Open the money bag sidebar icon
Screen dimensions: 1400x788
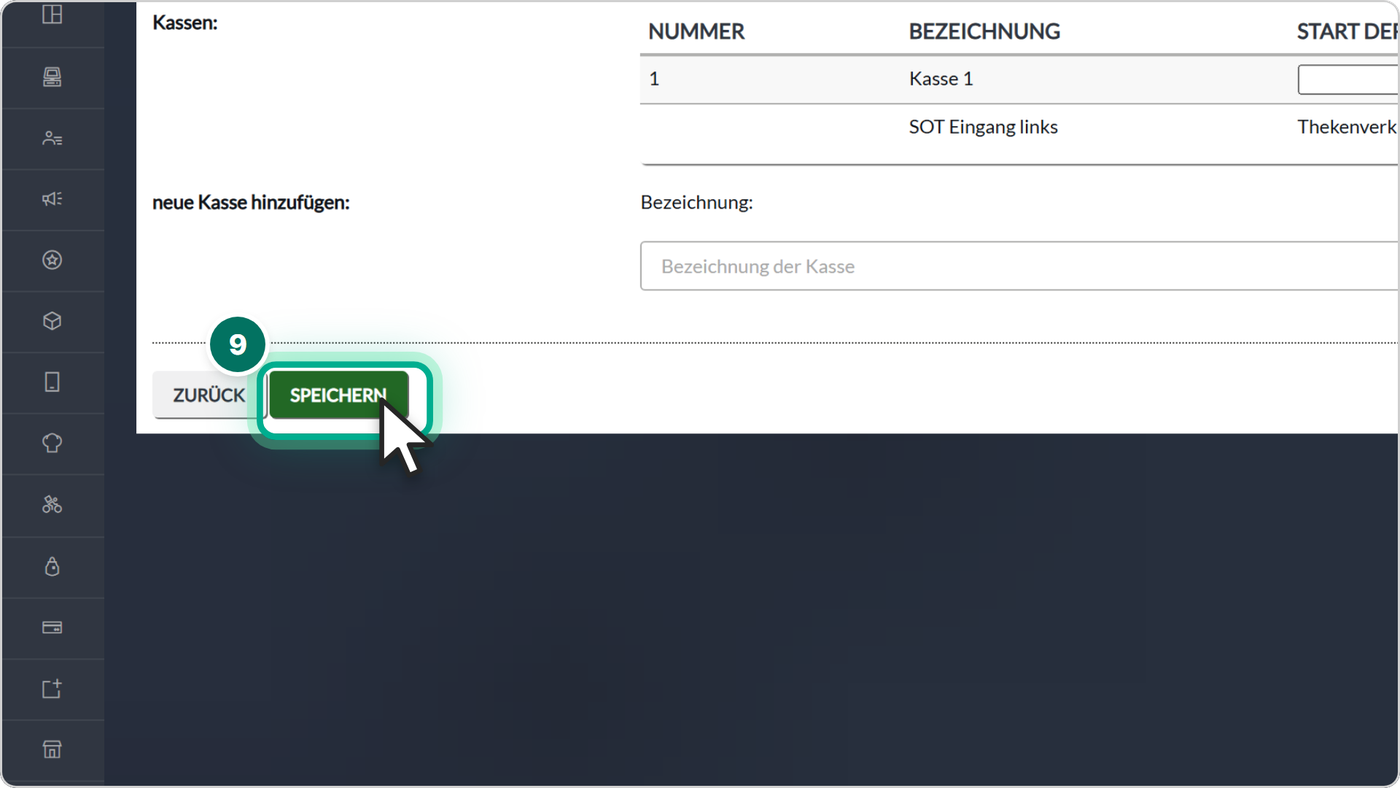pos(52,567)
